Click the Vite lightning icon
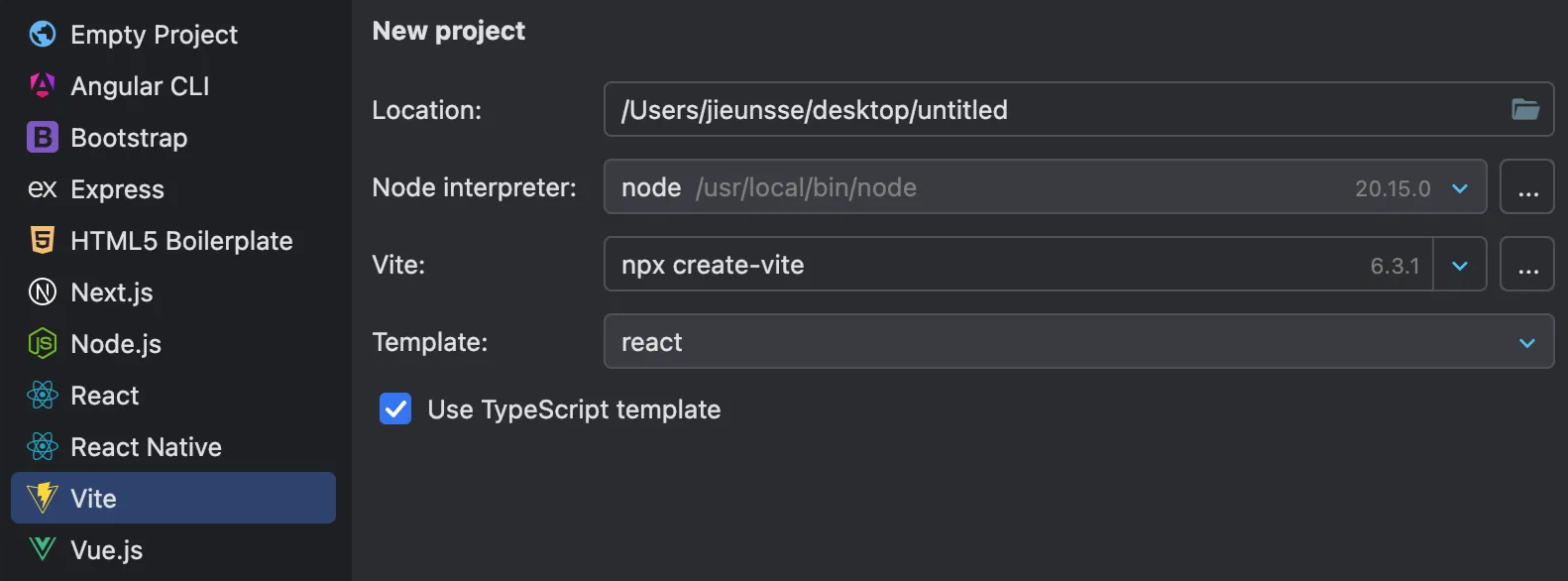 (x=43, y=498)
